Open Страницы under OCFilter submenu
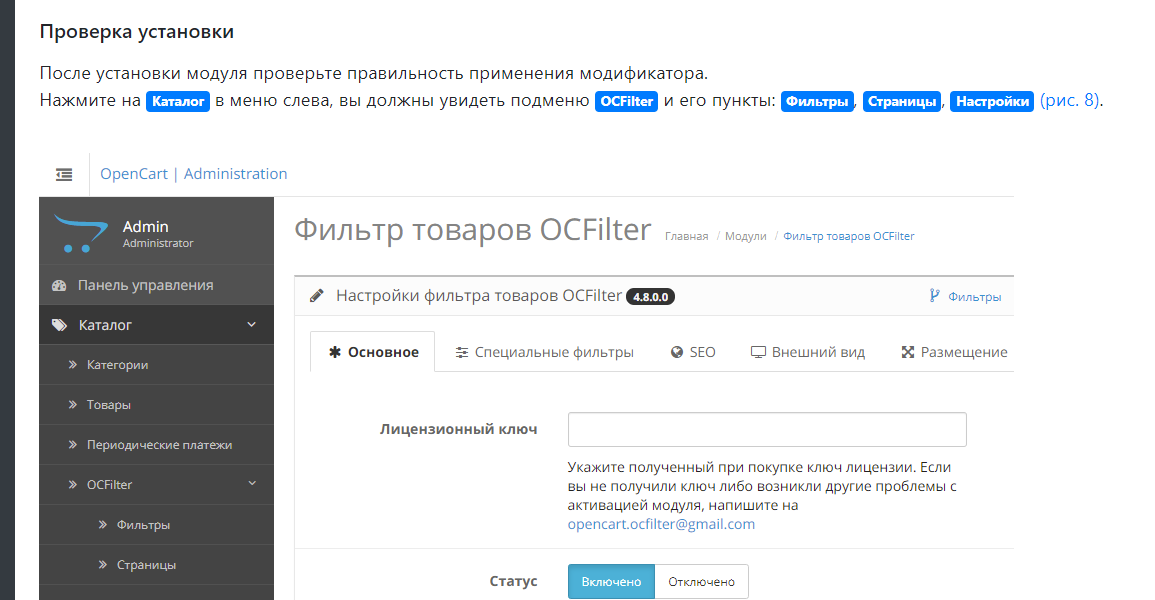Viewport: 1155px width, 600px height. click(x=156, y=565)
